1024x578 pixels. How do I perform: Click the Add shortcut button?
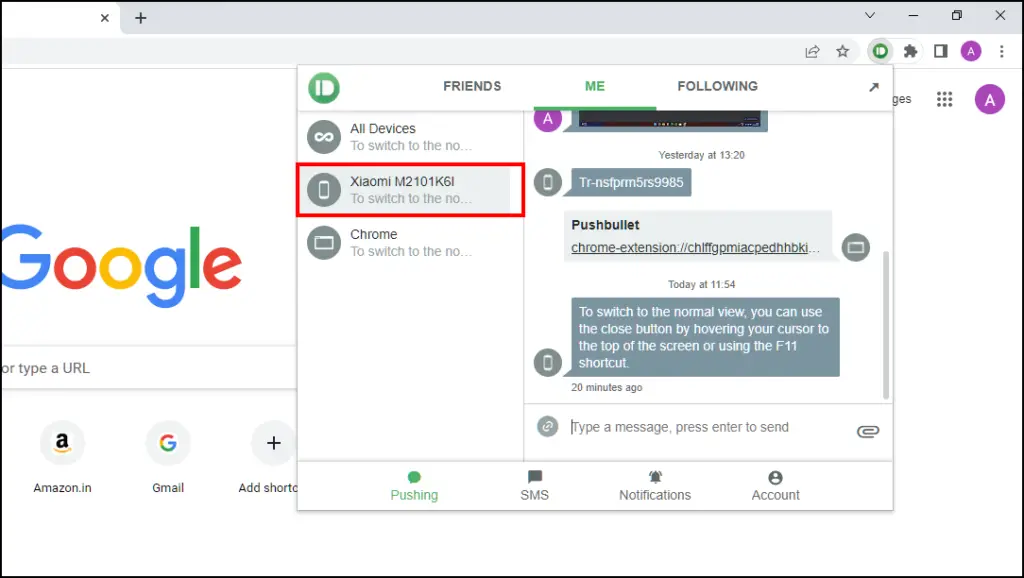pyautogui.click(x=268, y=458)
